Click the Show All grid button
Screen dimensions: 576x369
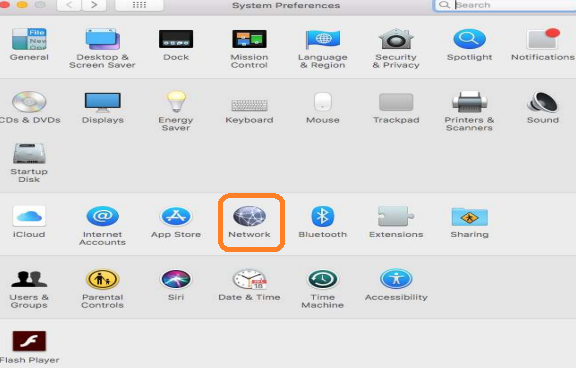tap(139, 5)
